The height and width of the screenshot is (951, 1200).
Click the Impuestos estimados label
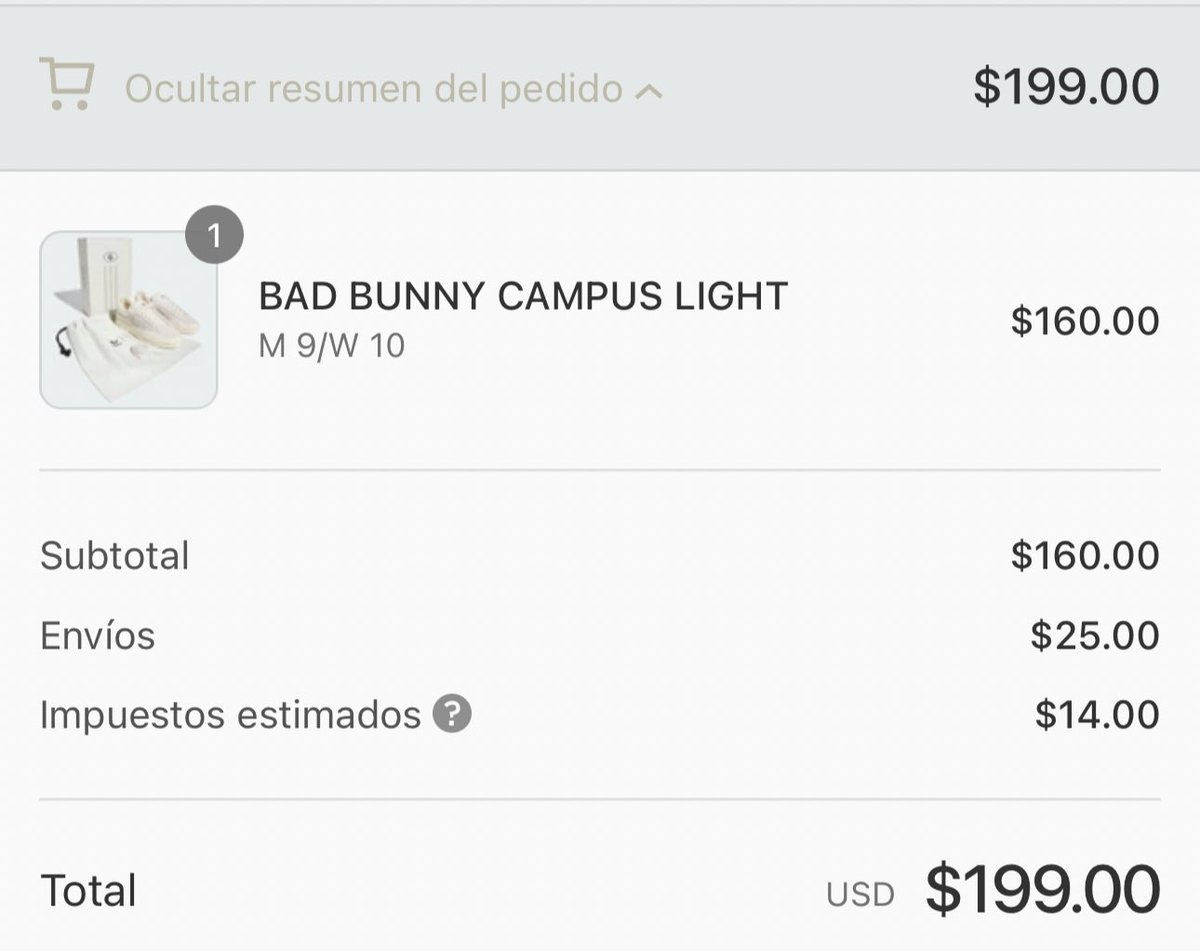tap(230, 715)
